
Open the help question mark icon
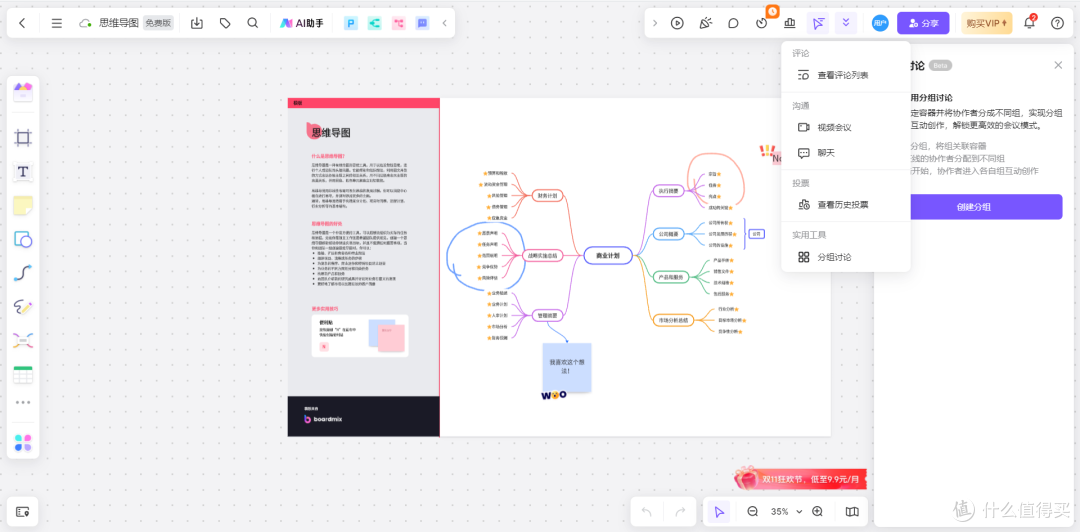[x=1057, y=23]
